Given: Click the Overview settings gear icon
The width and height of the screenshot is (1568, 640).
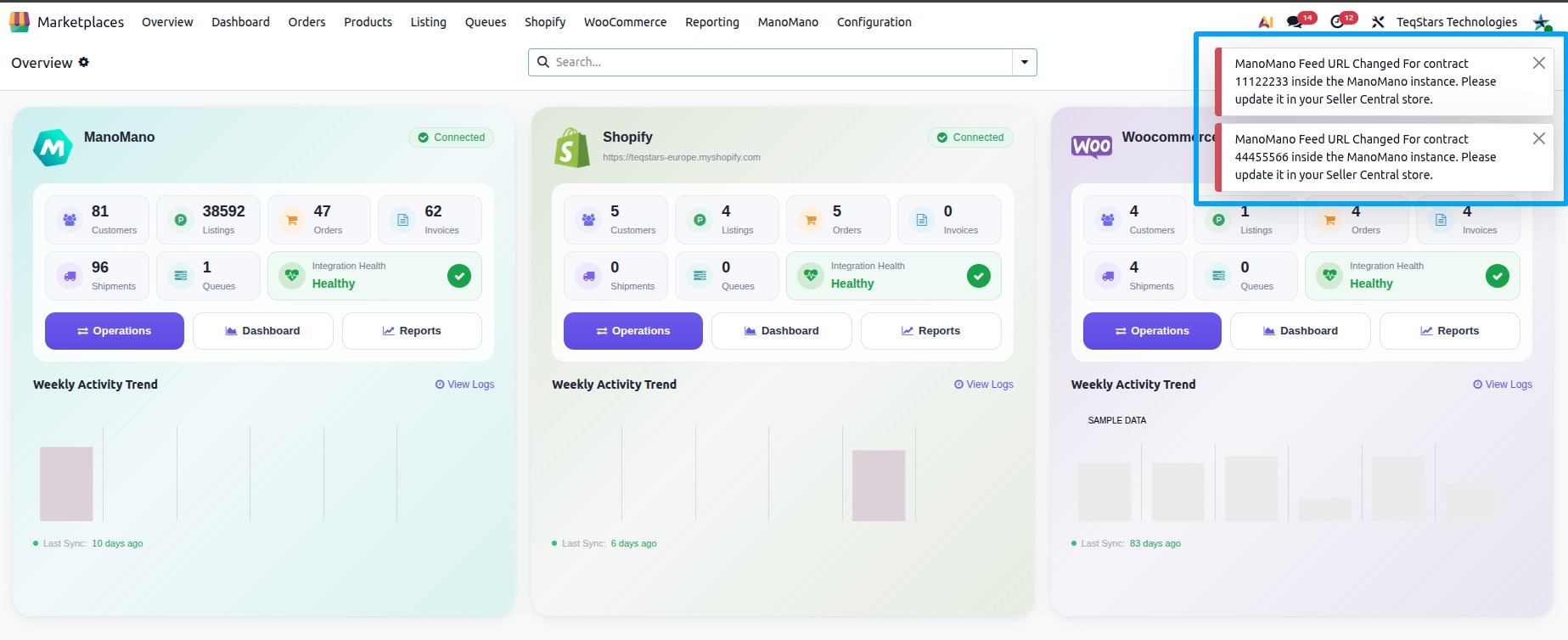Looking at the screenshot, I should [x=83, y=62].
